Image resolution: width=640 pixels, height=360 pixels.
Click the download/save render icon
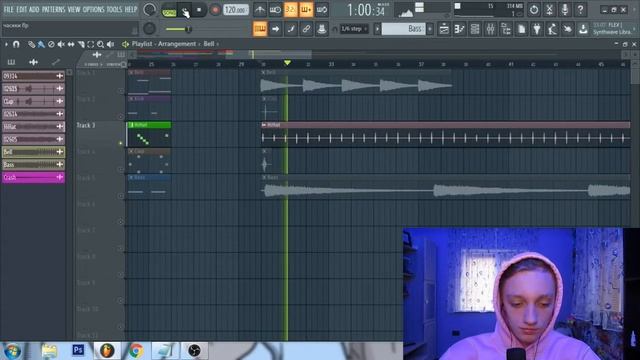pos(583,29)
